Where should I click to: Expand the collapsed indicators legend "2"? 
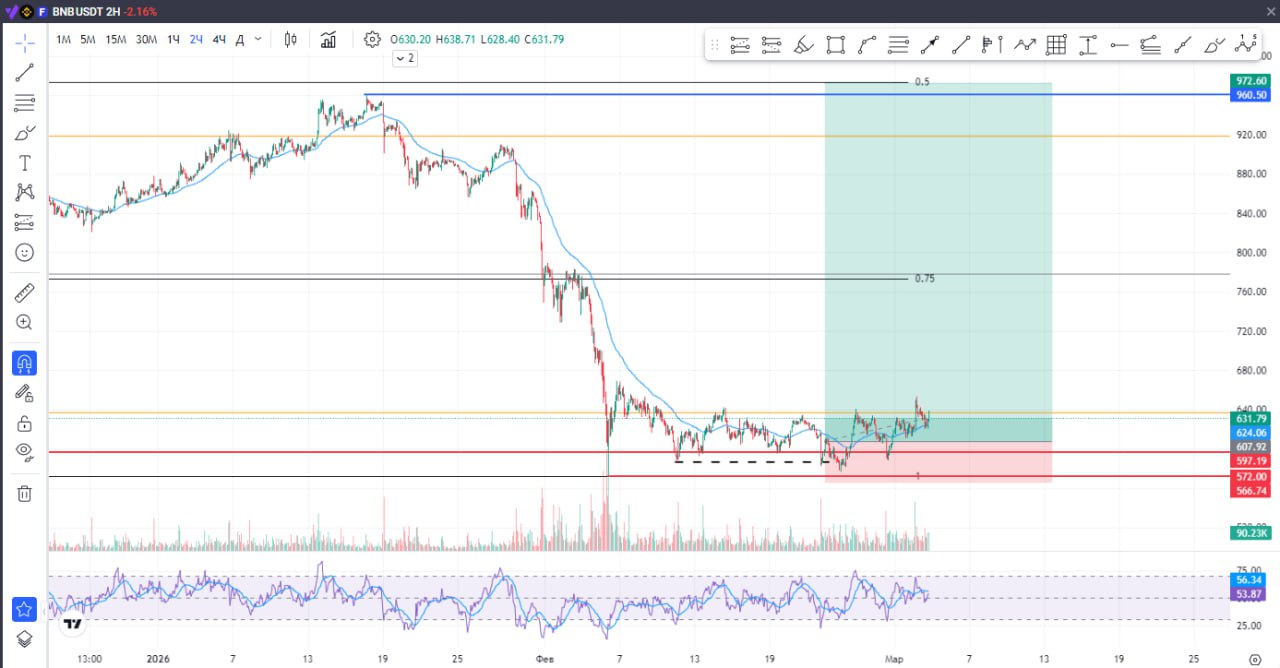[404, 59]
